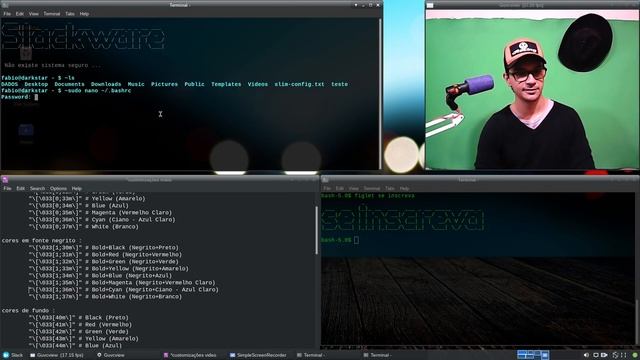Screen dimensions: 640x360
Task: Switch to customizações video taskbar entry
Action: point(190,356)
